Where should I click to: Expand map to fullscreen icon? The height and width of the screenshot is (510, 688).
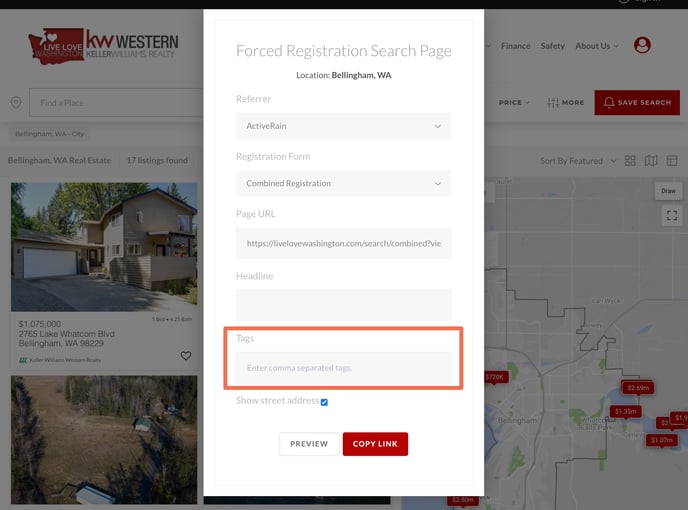tap(672, 215)
